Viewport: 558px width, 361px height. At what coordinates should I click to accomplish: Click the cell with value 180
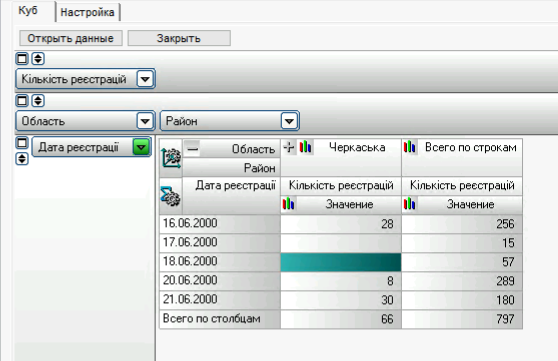pos(462,300)
